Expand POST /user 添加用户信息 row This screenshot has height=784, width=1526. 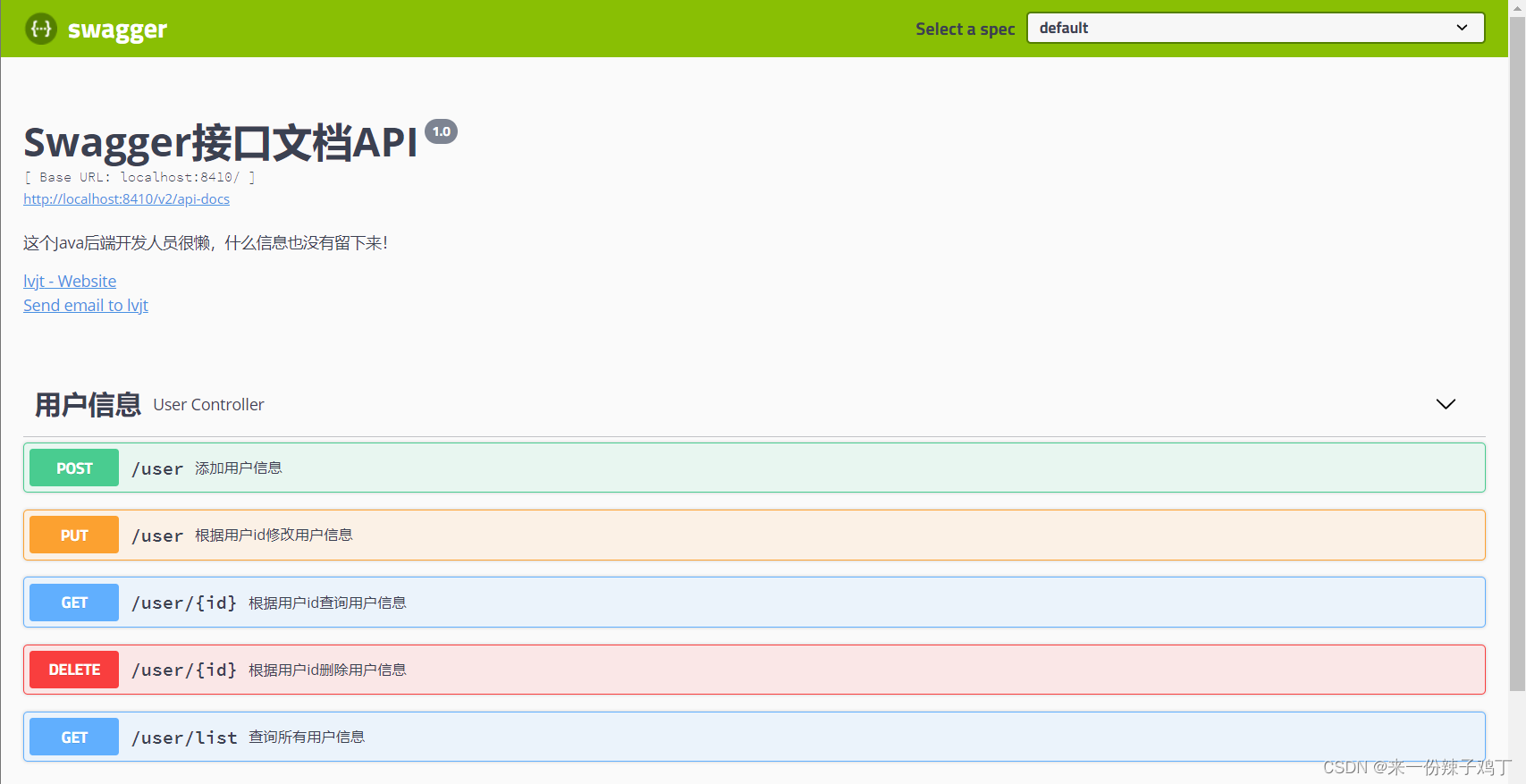pos(755,468)
